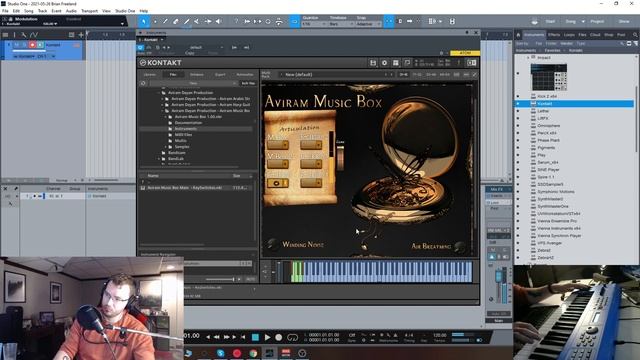
Task: Select Omnisphere in instrument browser list
Action: click(x=548, y=126)
